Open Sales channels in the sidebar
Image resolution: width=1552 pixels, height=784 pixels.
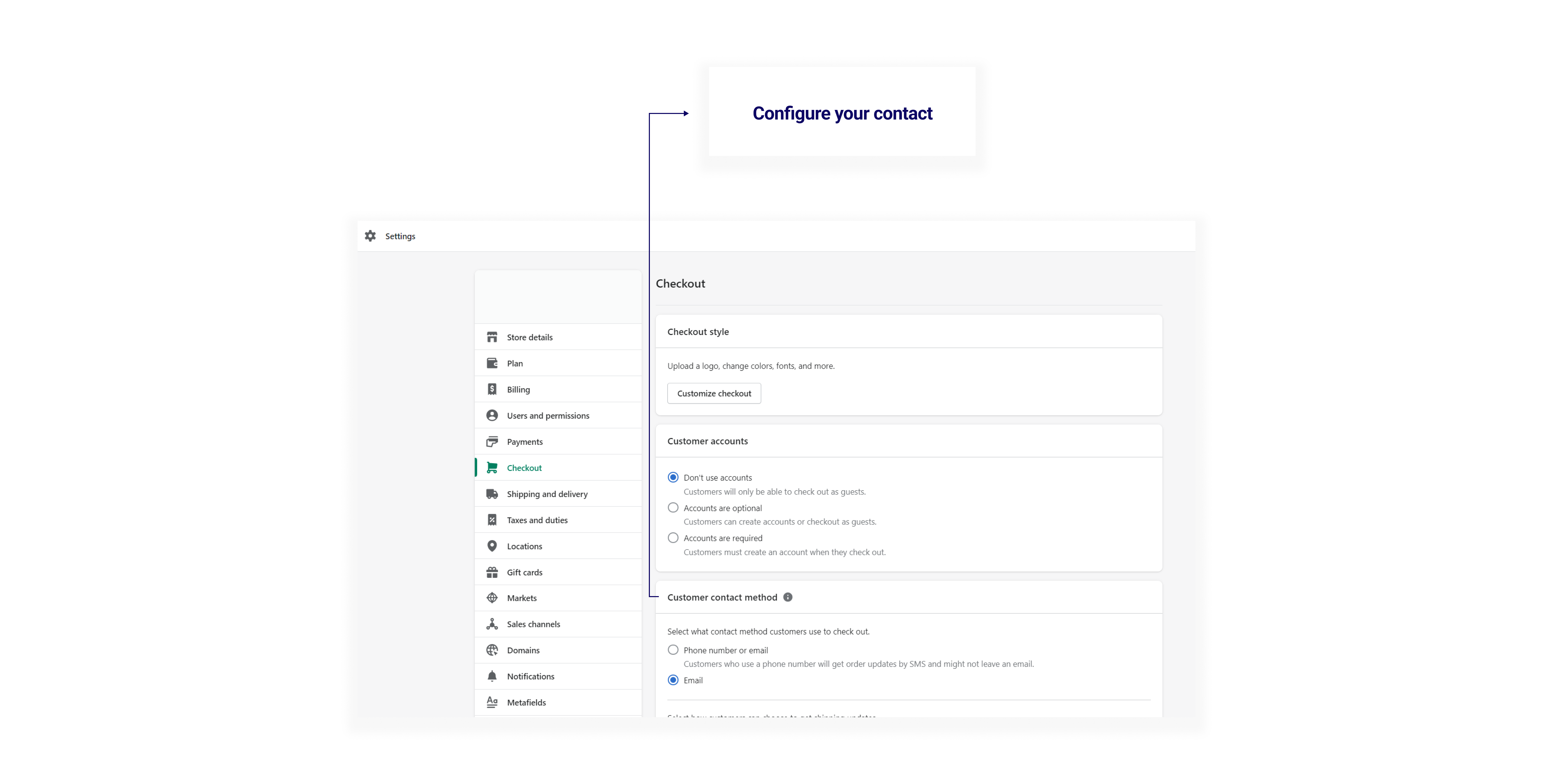pyautogui.click(x=533, y=624)
